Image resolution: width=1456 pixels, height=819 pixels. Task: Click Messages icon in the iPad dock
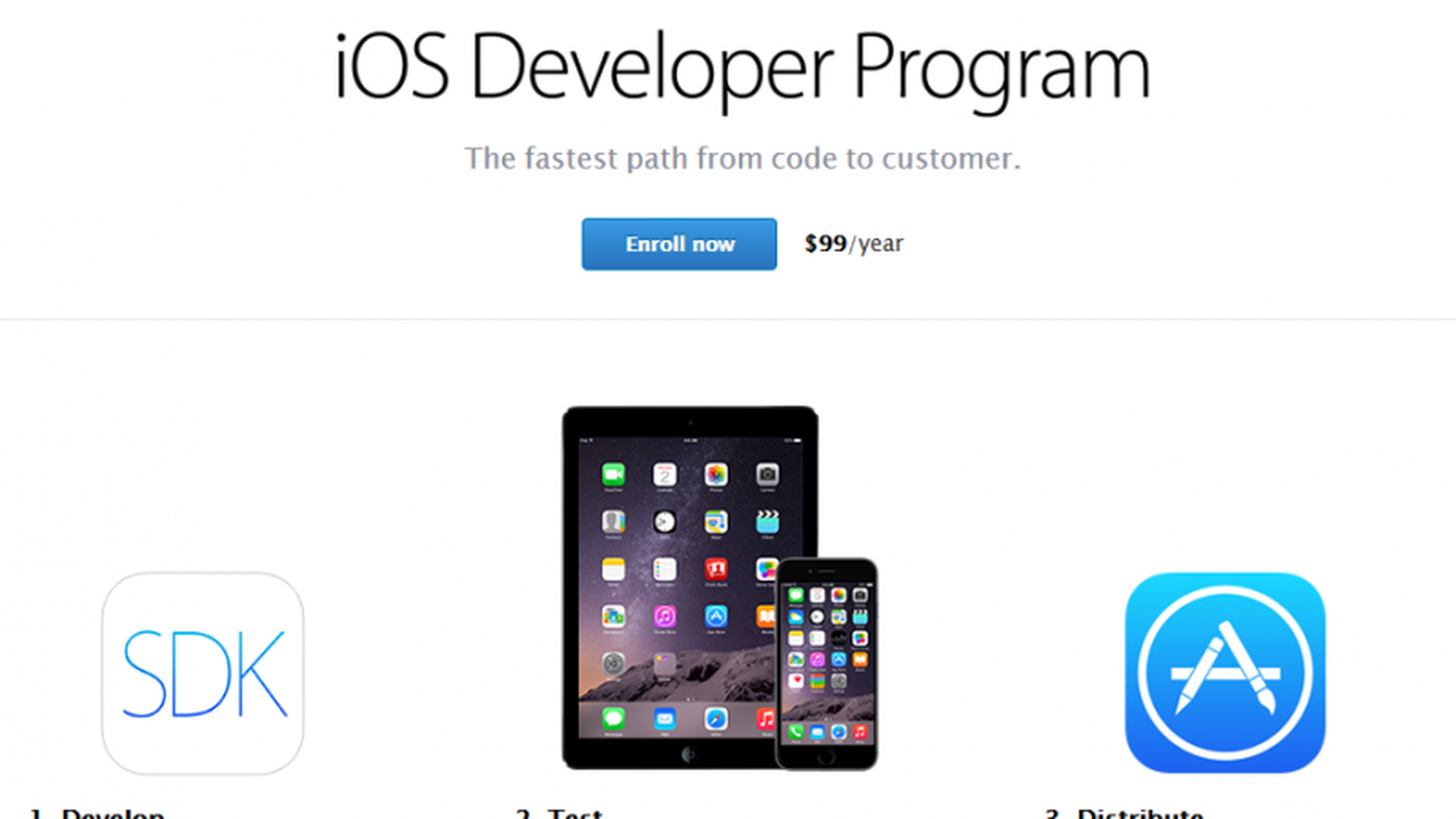coord(613,719)
